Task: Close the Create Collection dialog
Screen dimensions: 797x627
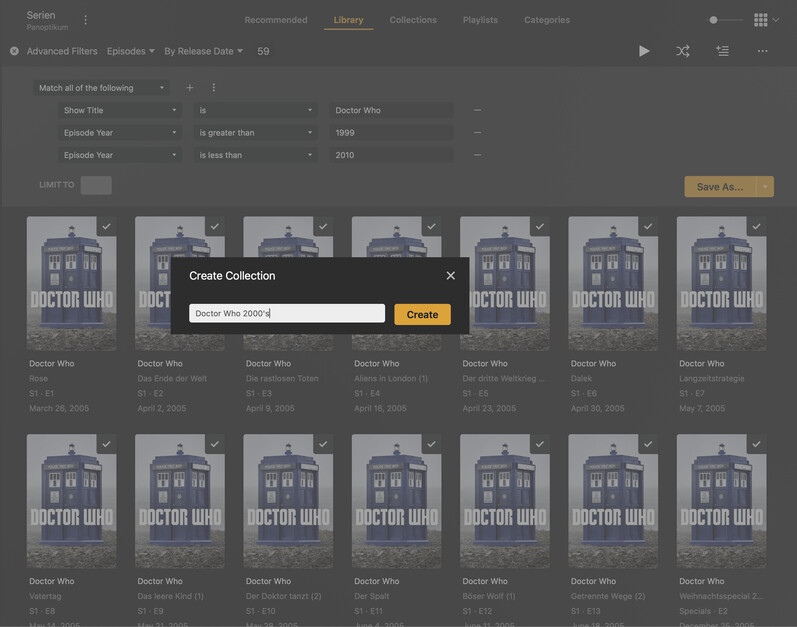Action: tap(450, 275)
